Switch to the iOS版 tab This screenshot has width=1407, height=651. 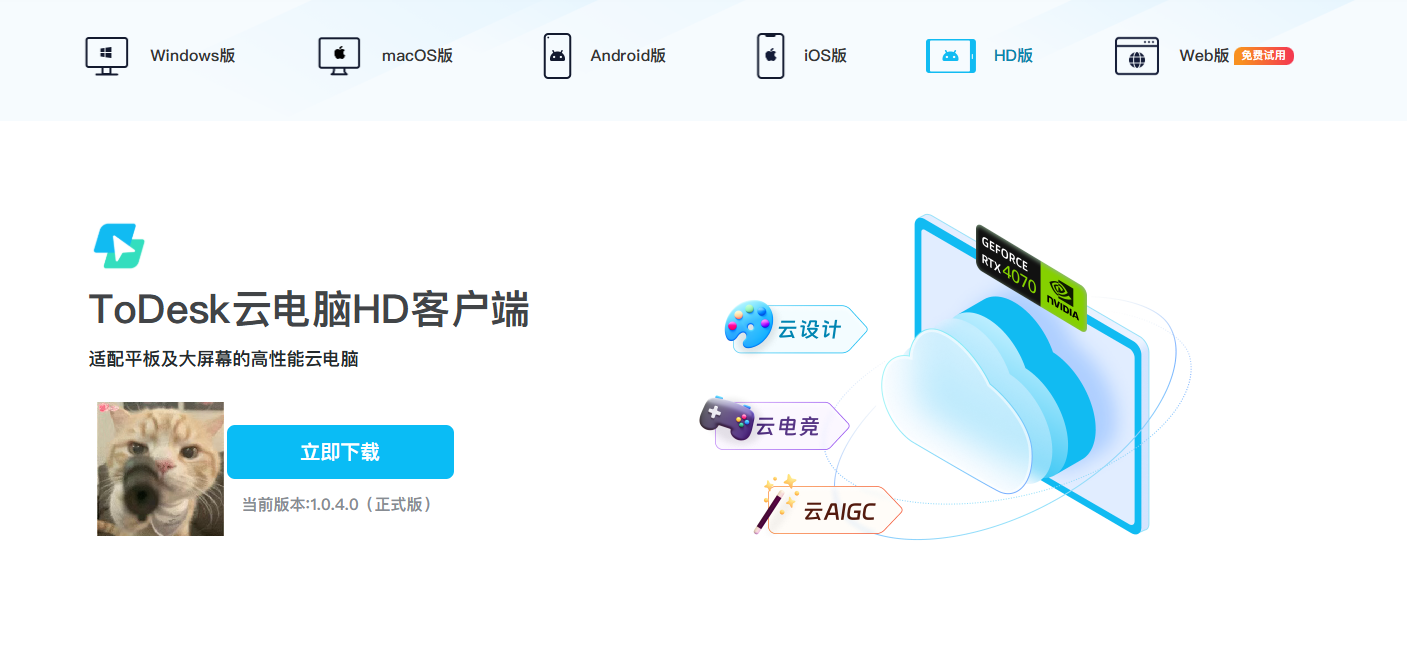click(825, 56)
